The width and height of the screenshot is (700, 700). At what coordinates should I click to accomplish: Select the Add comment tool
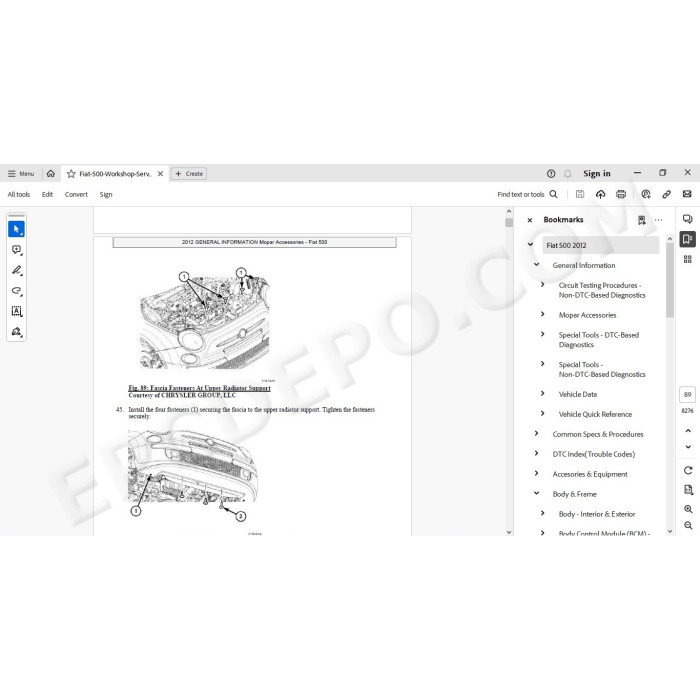tap(17, 250)
